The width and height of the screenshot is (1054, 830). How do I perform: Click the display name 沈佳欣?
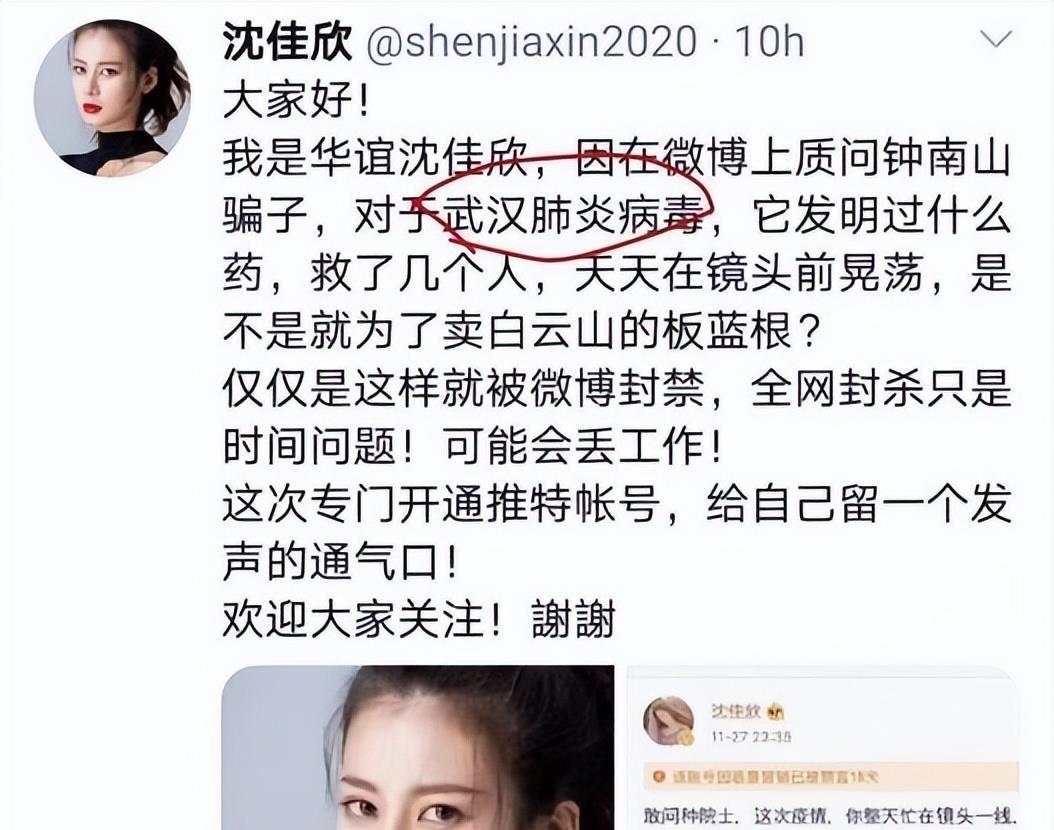pyautogui.click(x=287, y=42)
